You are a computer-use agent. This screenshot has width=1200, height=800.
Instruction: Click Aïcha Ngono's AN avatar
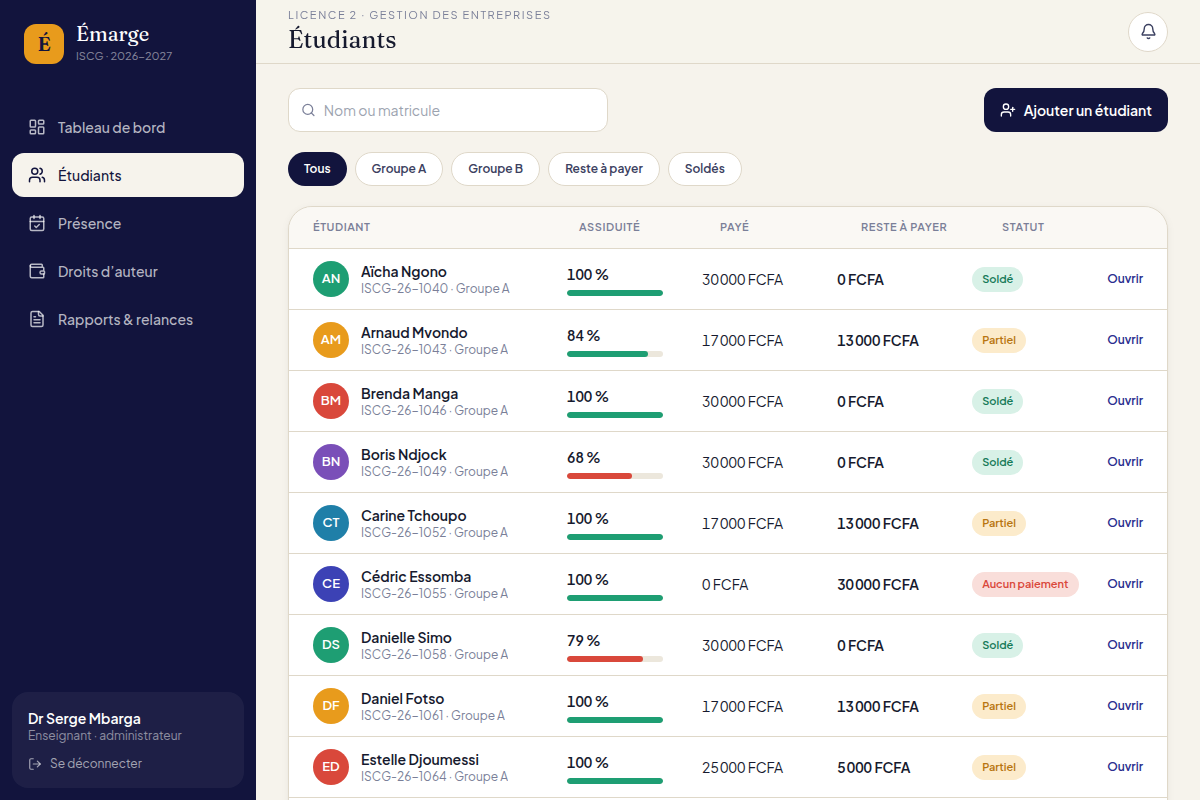(x=331, y=279)
